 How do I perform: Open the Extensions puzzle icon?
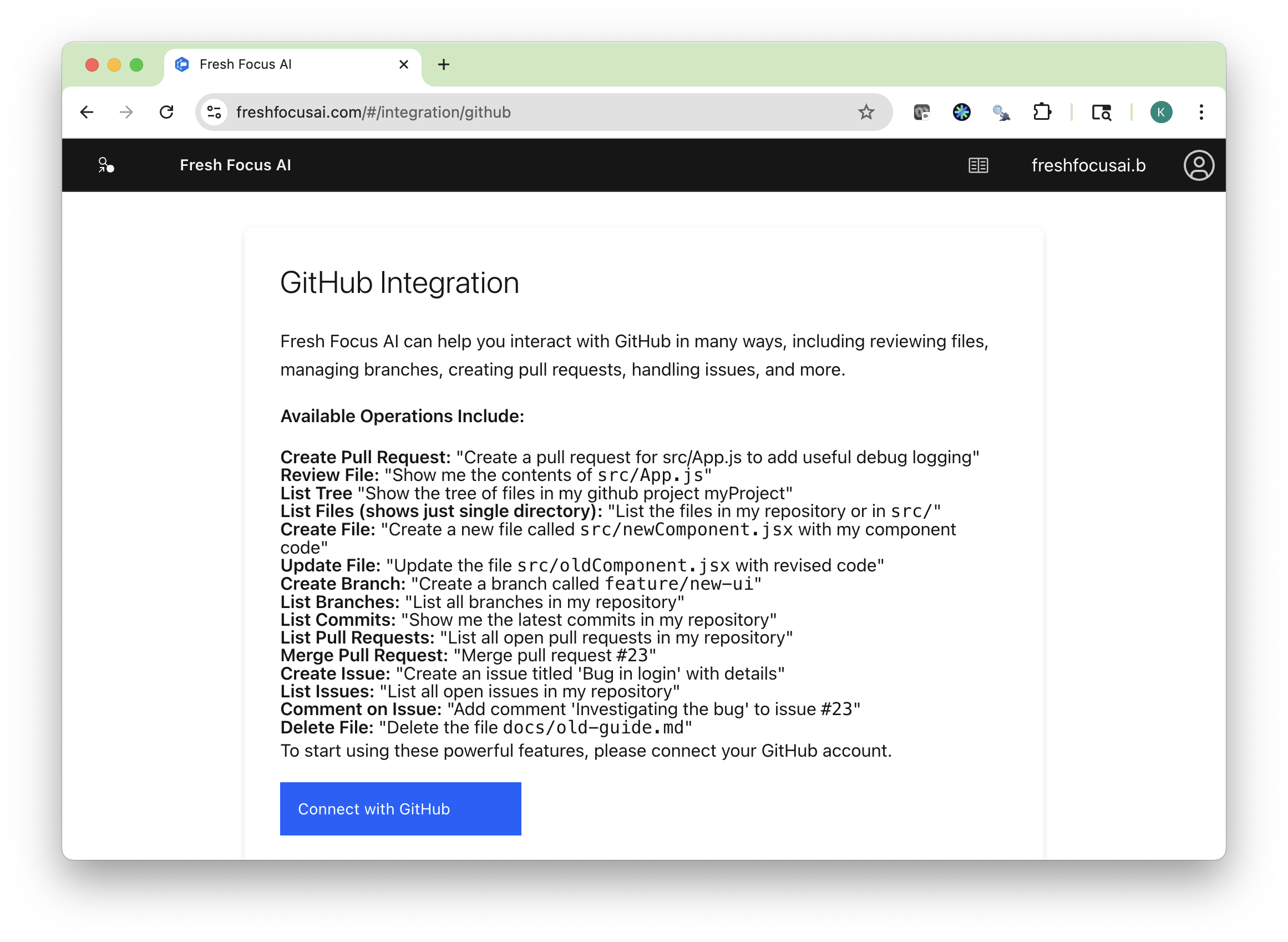point(1043,112)
